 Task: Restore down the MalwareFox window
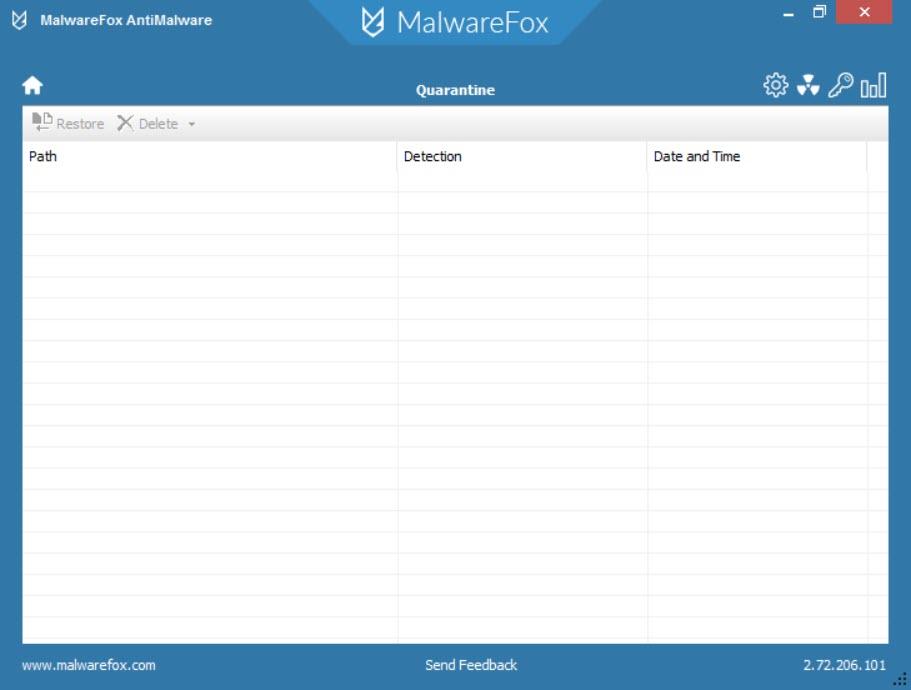[x=819, y=12]
